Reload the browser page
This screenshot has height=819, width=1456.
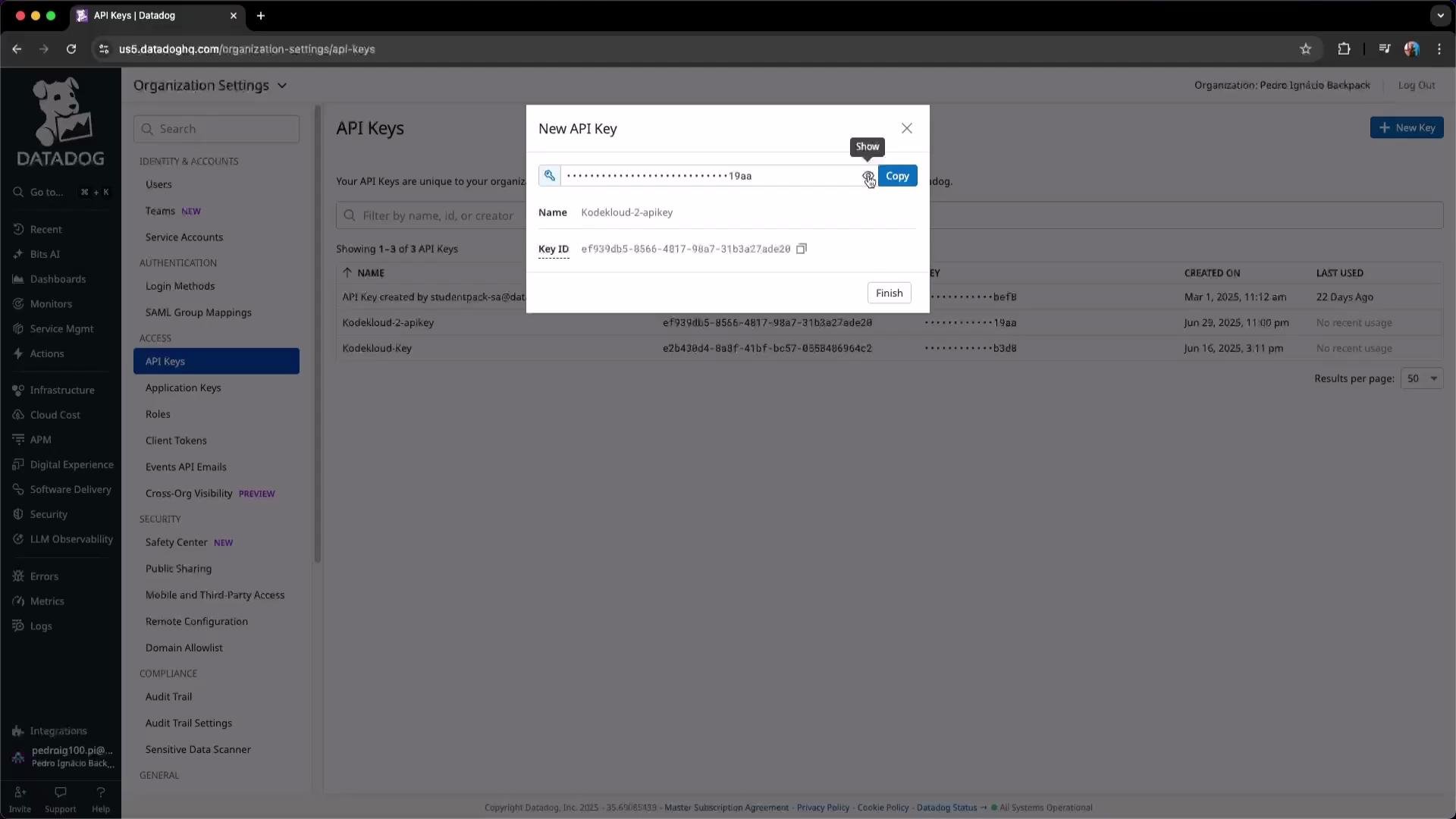click(x=71, y=49)
